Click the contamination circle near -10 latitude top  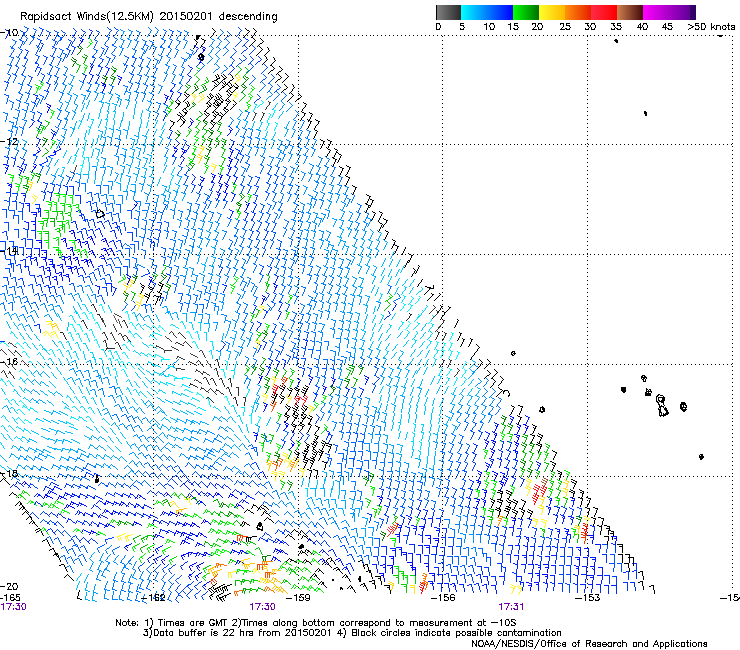pos(201,58)
